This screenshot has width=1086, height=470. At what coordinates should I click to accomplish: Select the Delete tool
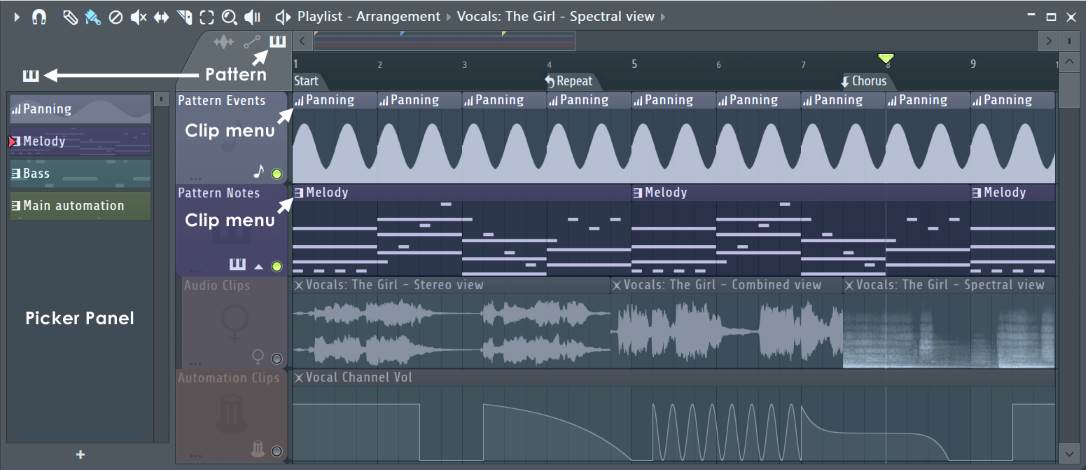click(x=115, y=16)
